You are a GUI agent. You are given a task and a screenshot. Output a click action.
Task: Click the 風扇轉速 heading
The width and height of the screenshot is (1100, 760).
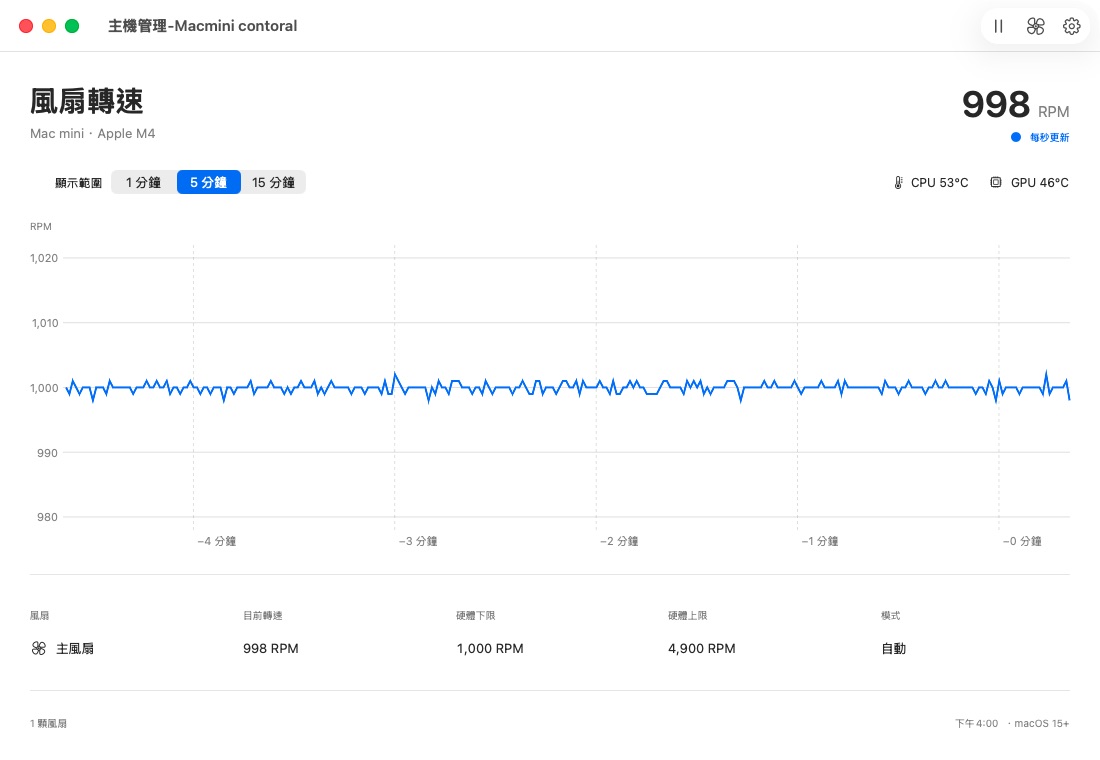87,101
